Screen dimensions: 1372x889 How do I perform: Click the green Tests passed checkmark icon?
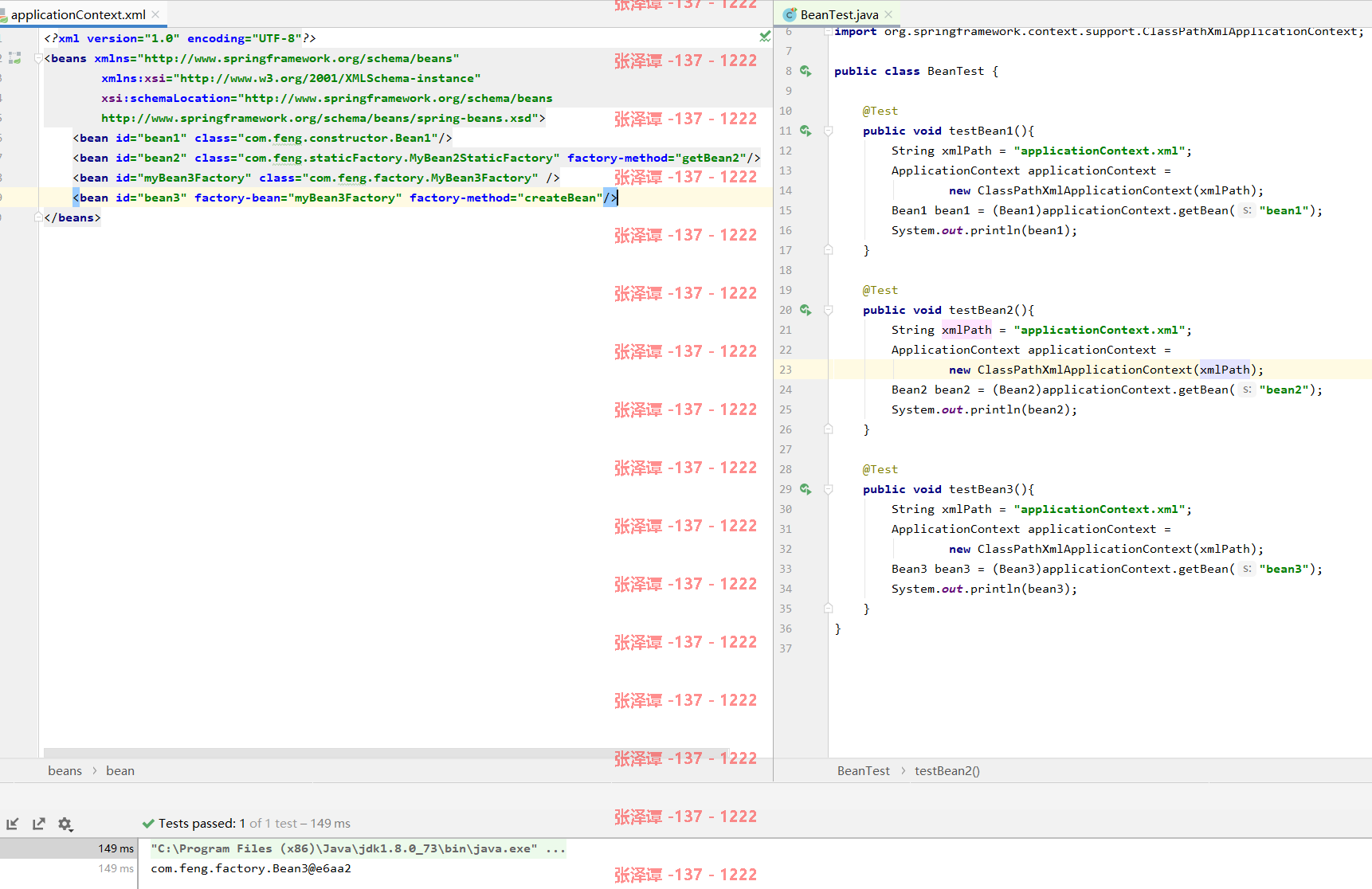tap(148, 824)
